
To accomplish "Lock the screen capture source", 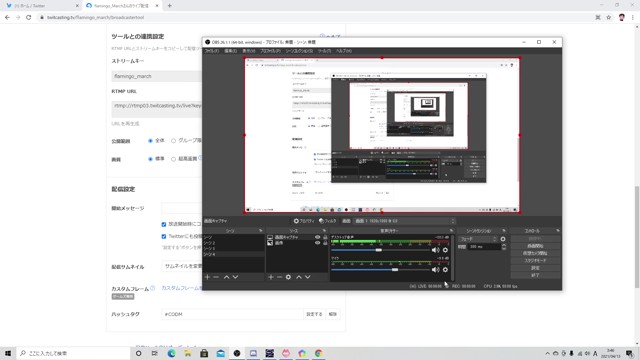I will click(325, 237).
